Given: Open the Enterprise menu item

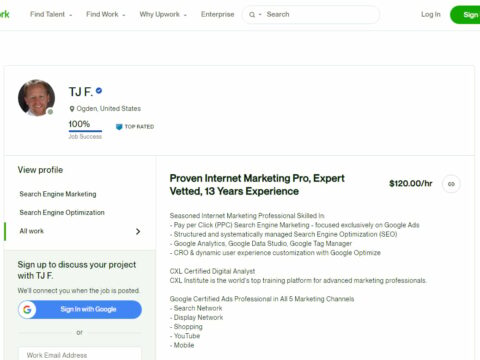Looking at the screenshot, I should click(217, 14).
